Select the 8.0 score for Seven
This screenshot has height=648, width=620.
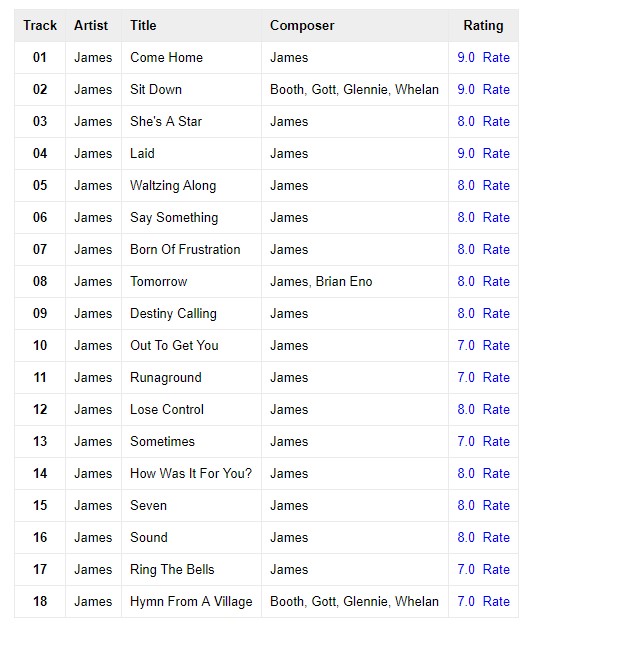pyautogui.click(x=466, y=505)
